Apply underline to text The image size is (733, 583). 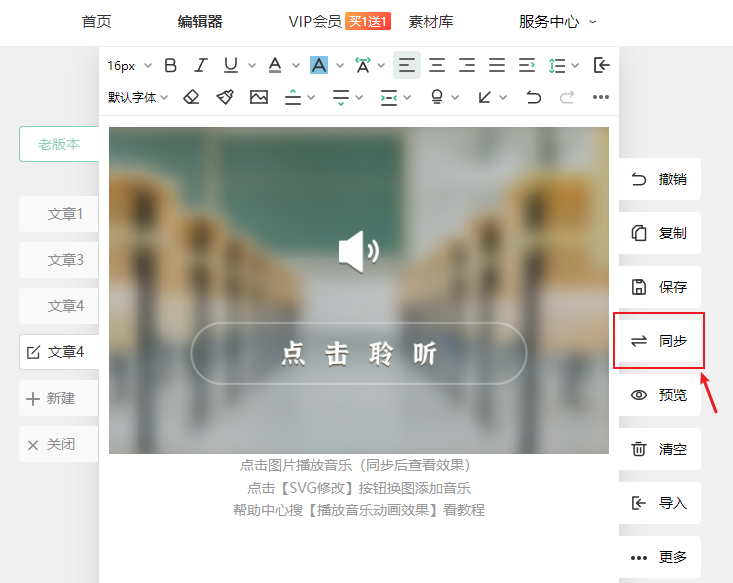pos(230,65)
